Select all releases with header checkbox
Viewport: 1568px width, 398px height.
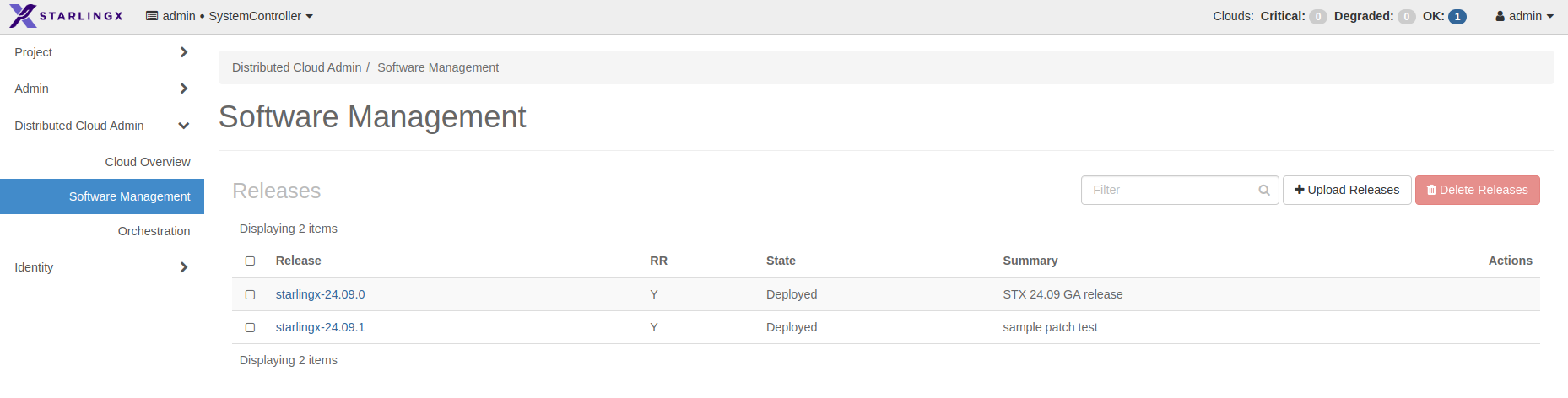250,261
